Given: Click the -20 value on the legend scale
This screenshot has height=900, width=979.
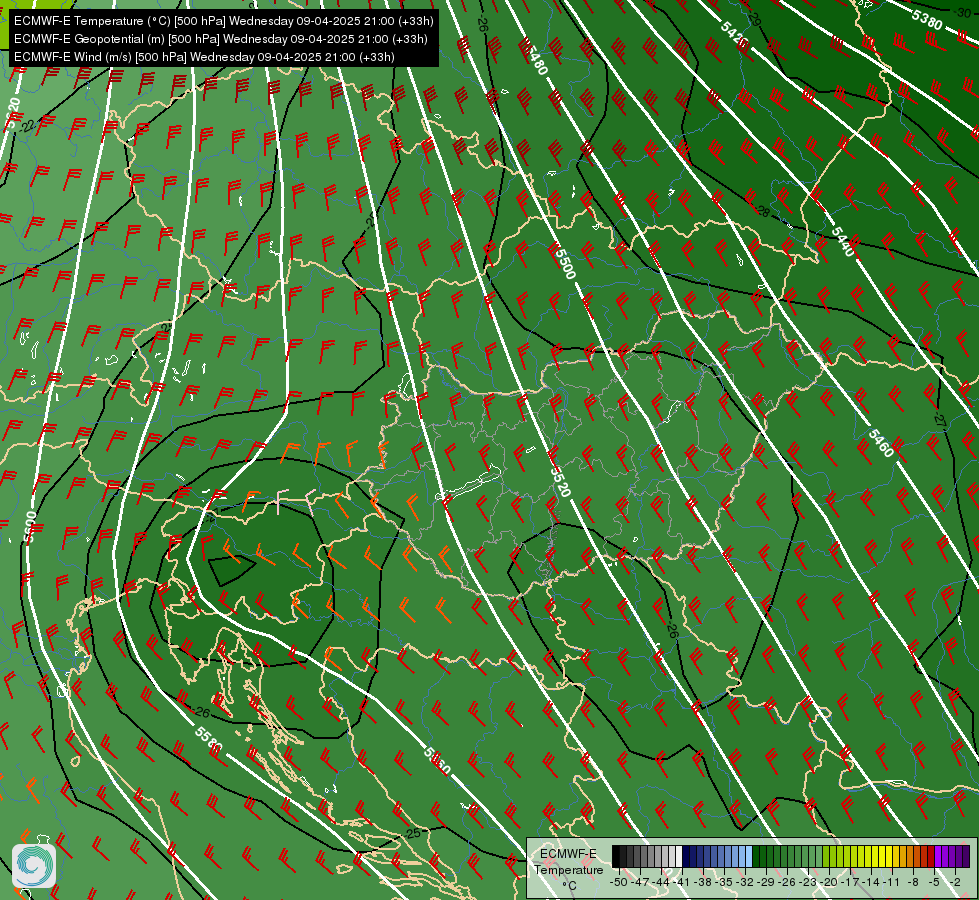Looking at the screenshot, I should [x=831, y=882].
